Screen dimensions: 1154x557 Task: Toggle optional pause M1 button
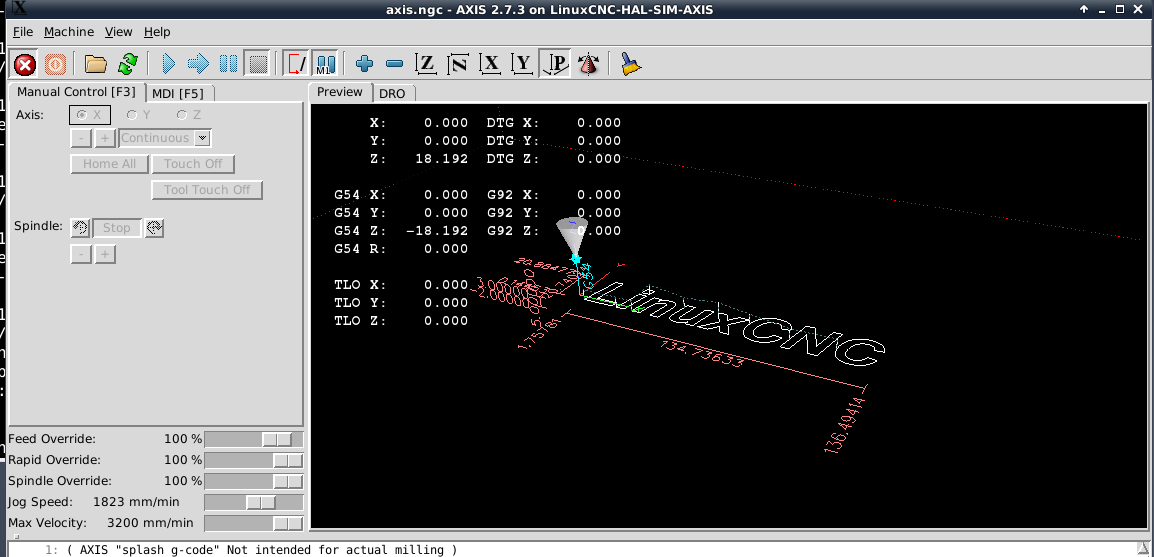pos(325,64)
